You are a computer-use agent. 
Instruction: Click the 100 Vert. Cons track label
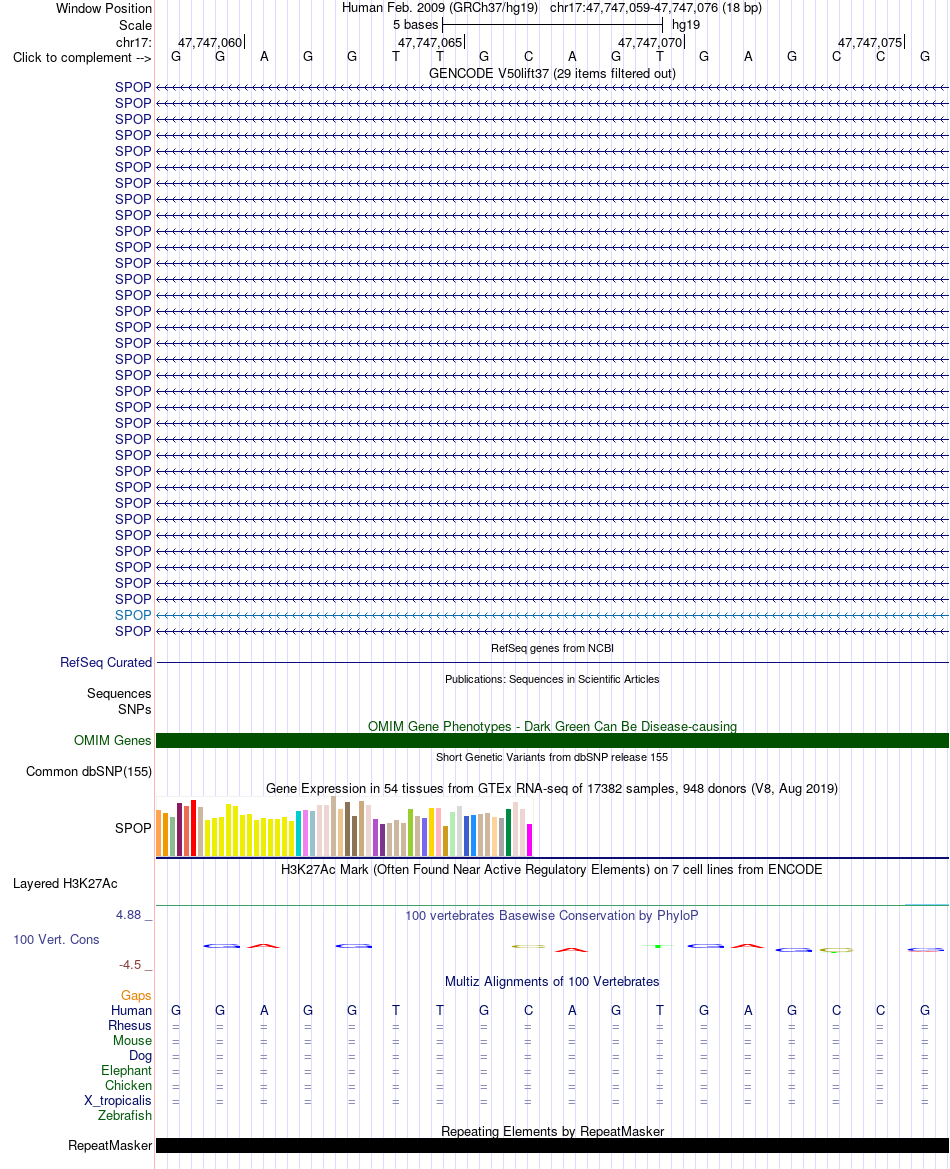click(x=56, y=939)
